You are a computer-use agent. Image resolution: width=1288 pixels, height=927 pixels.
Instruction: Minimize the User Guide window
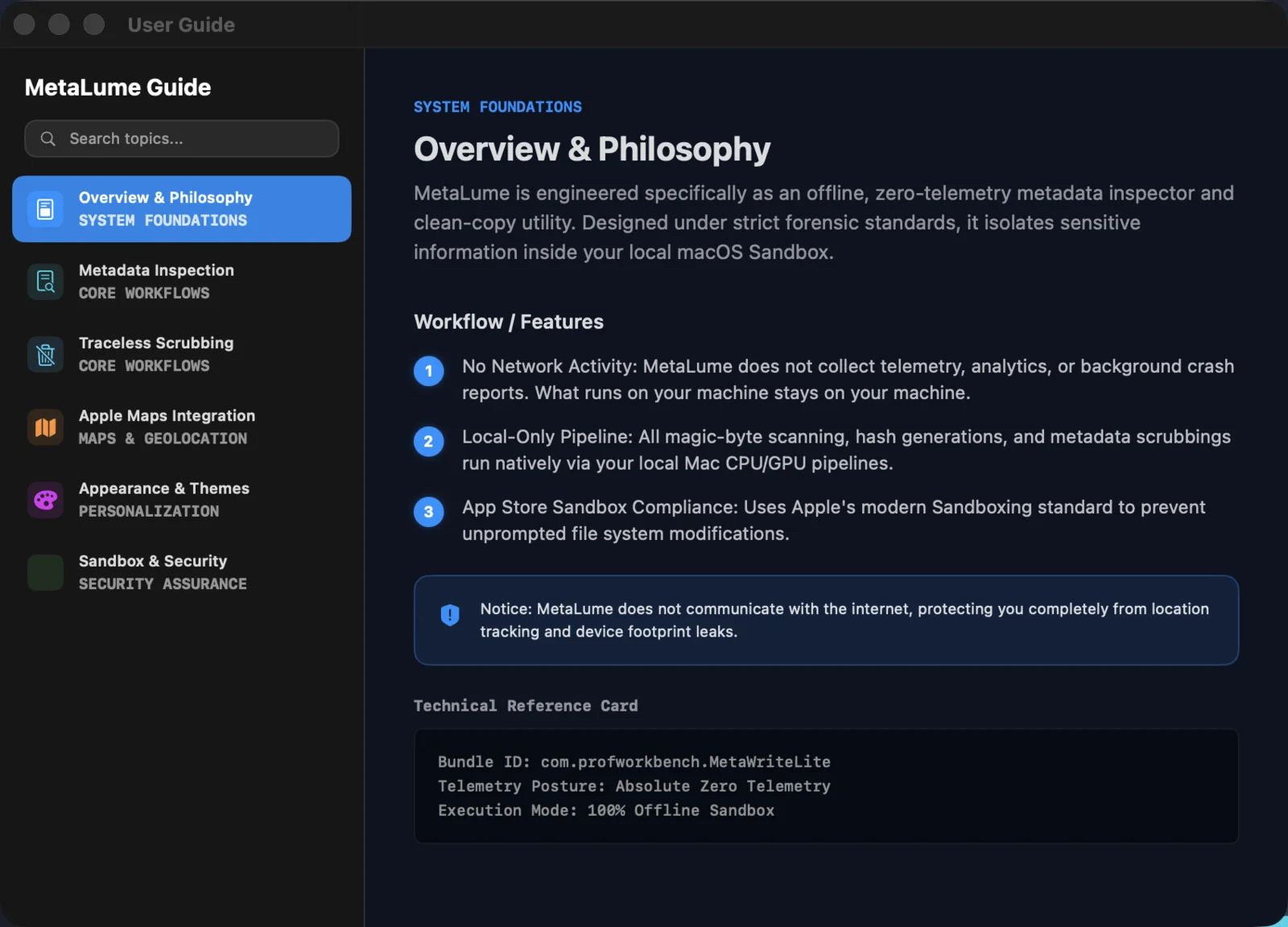tap(59, 24)
